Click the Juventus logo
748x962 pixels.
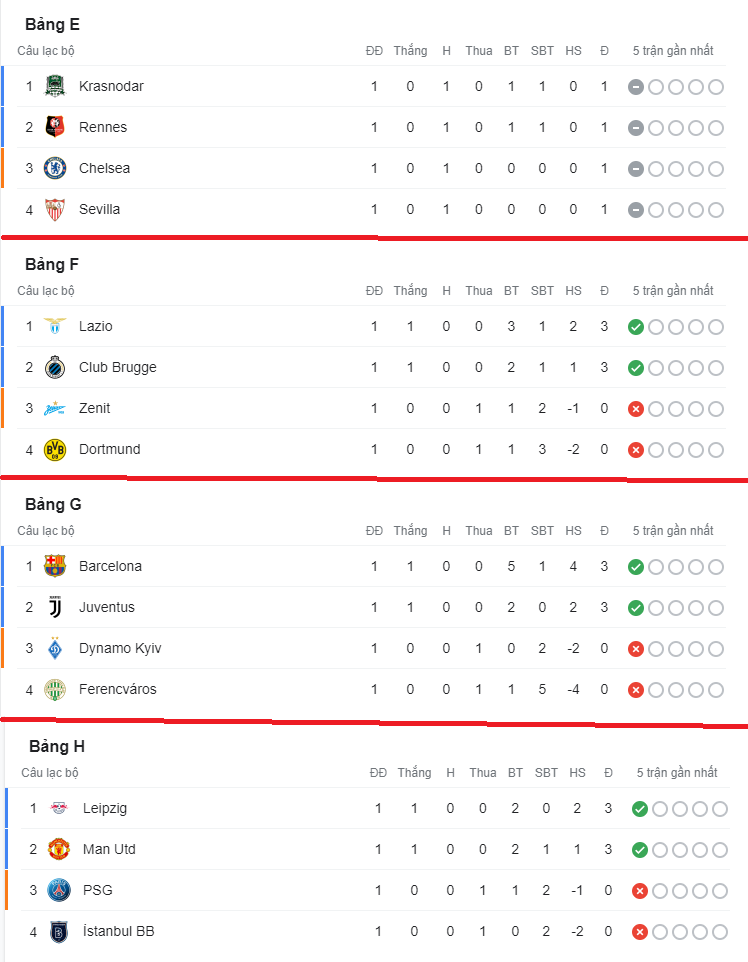point(55,607)
